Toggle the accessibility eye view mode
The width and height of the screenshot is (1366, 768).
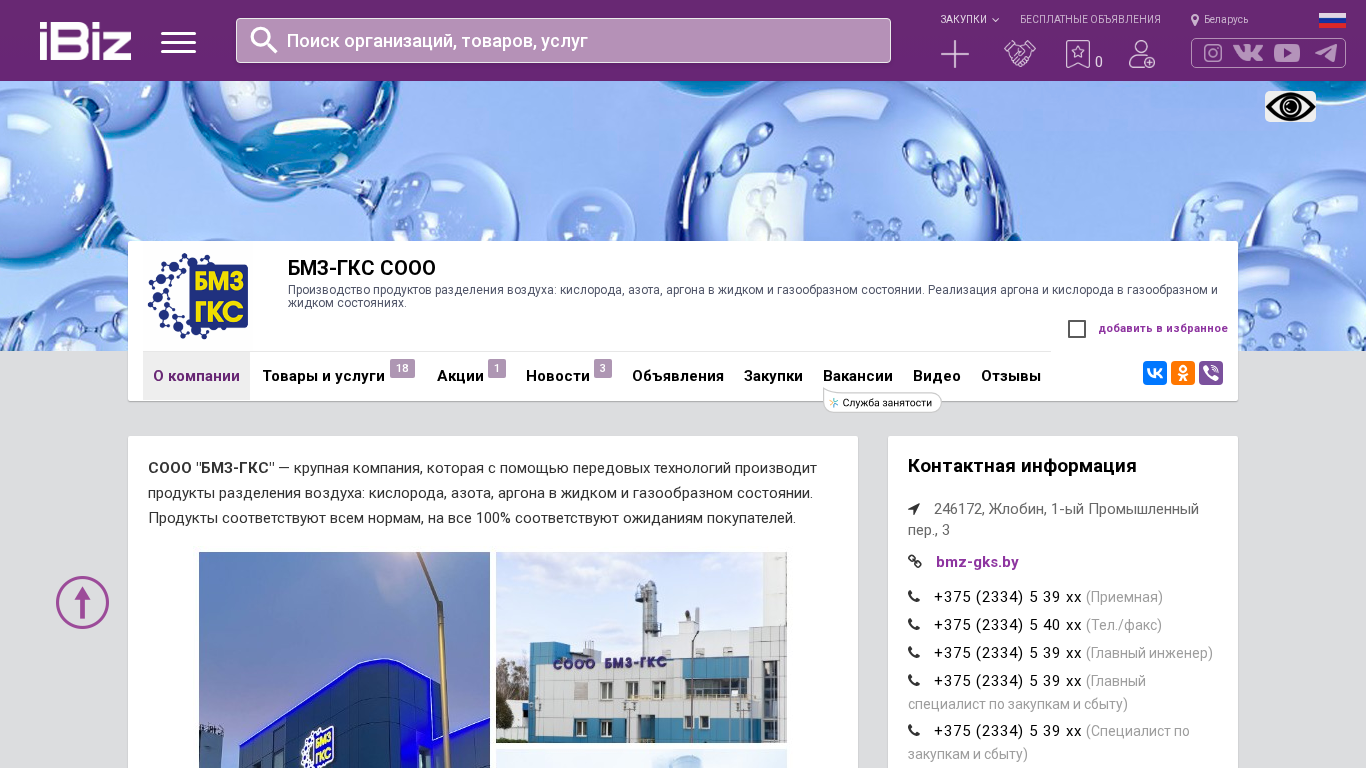click(1290, 107)
